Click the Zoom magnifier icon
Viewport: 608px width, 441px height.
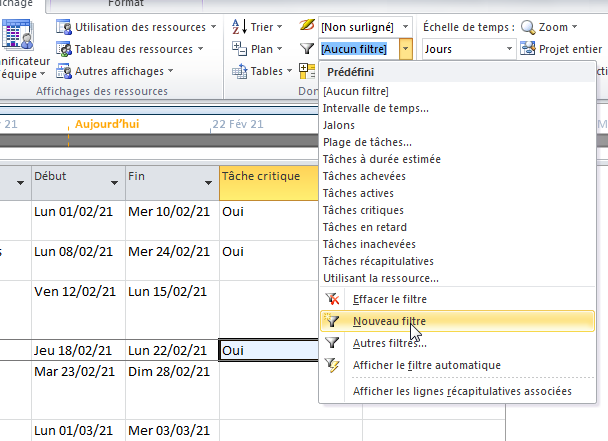pos(528,26)
